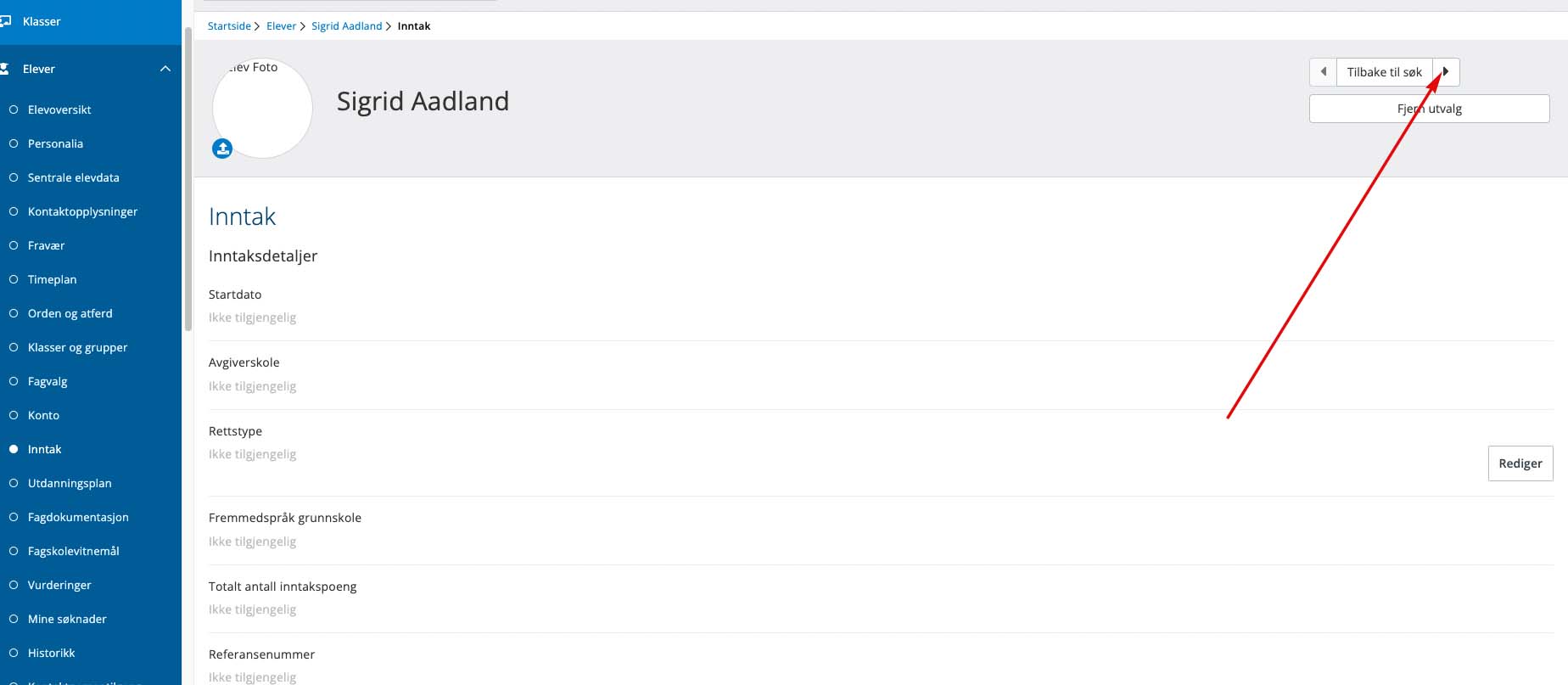Click the Elever breadcrumb link
Viewport: 1568px width, 685px height.
281,26
